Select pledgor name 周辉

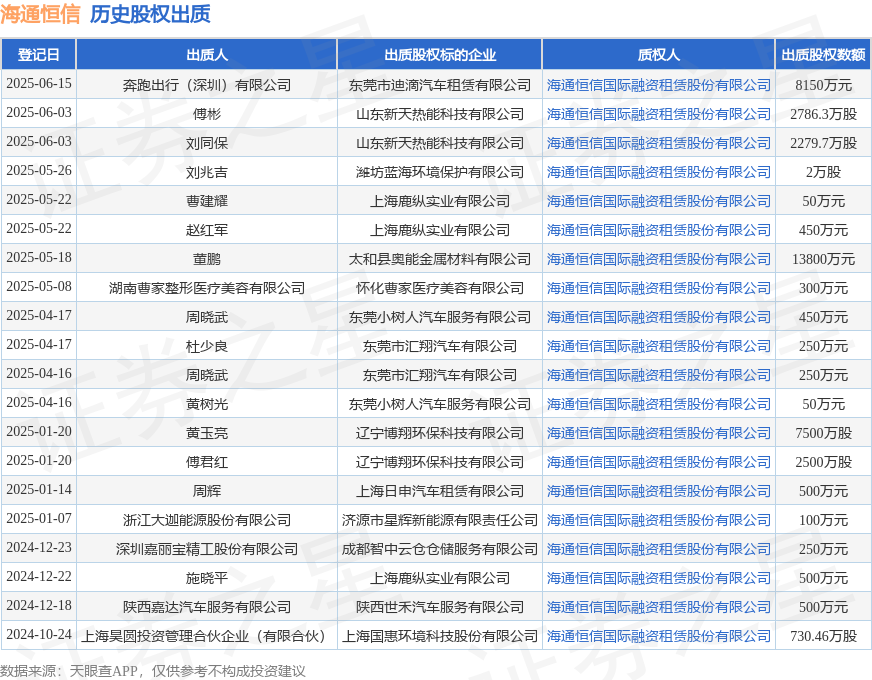[x=206, y=491]
